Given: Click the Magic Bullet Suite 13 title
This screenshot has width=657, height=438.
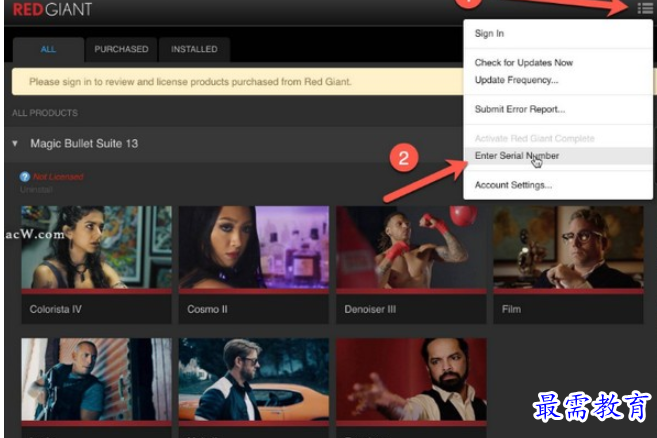Looking at the screenshot, I should (x=84, y=144).
